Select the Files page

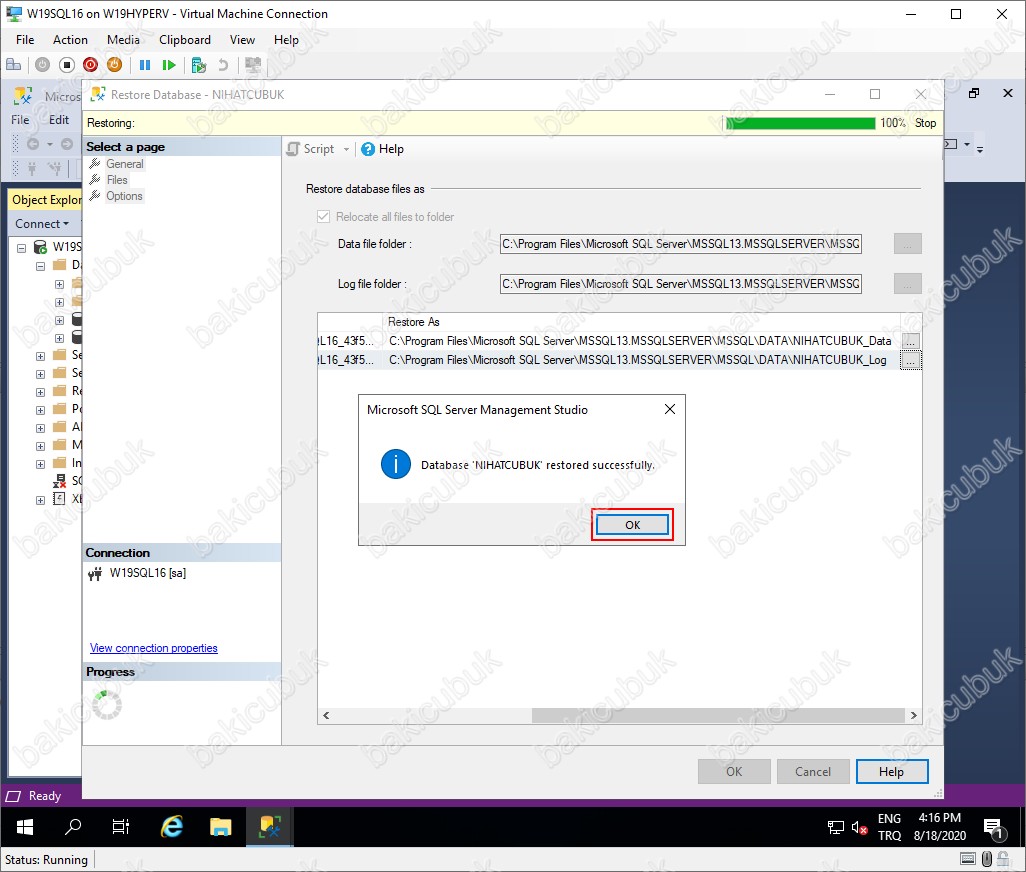coord(116,180)
